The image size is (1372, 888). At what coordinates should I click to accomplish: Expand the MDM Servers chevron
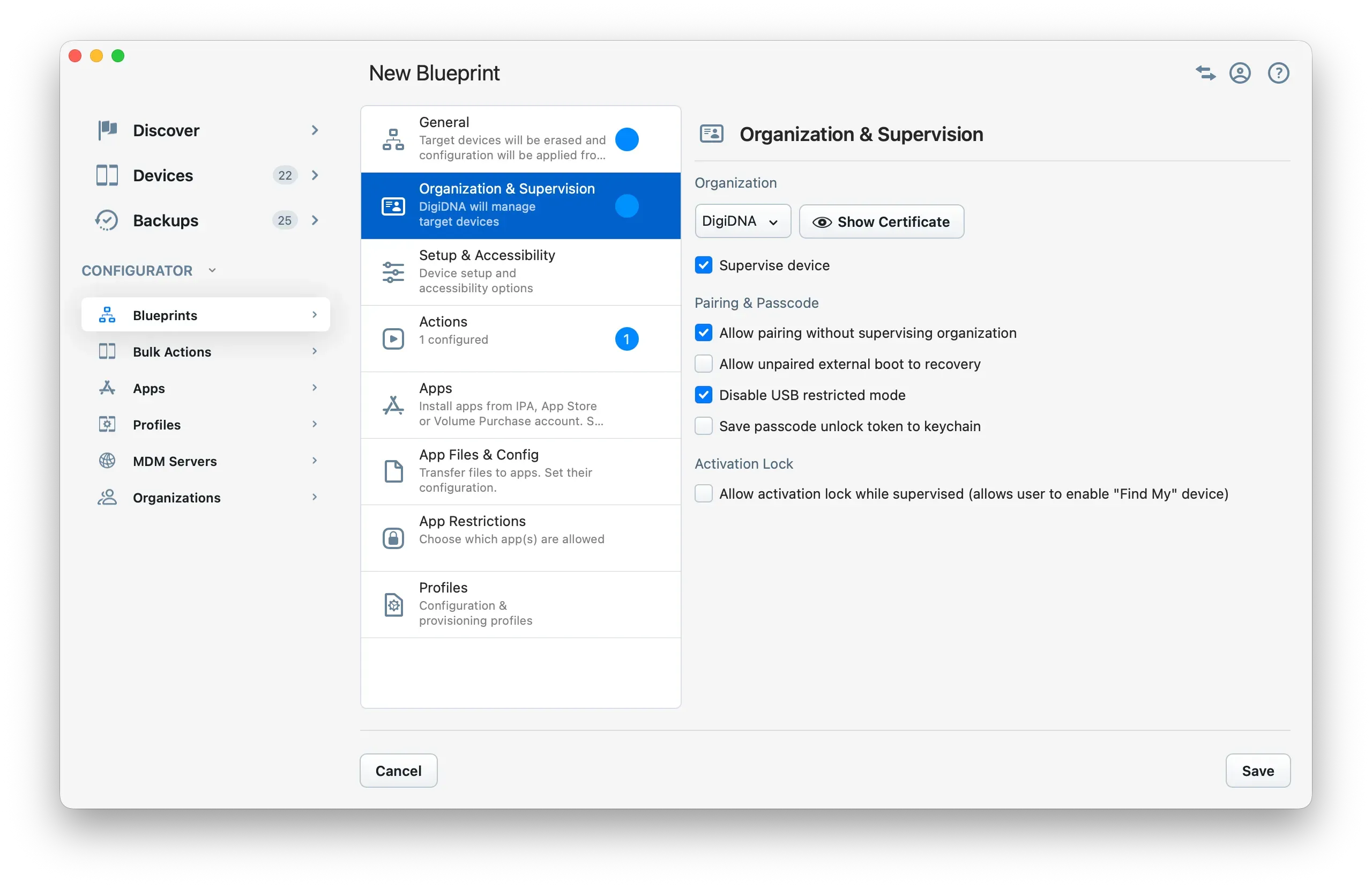(315, 461)
